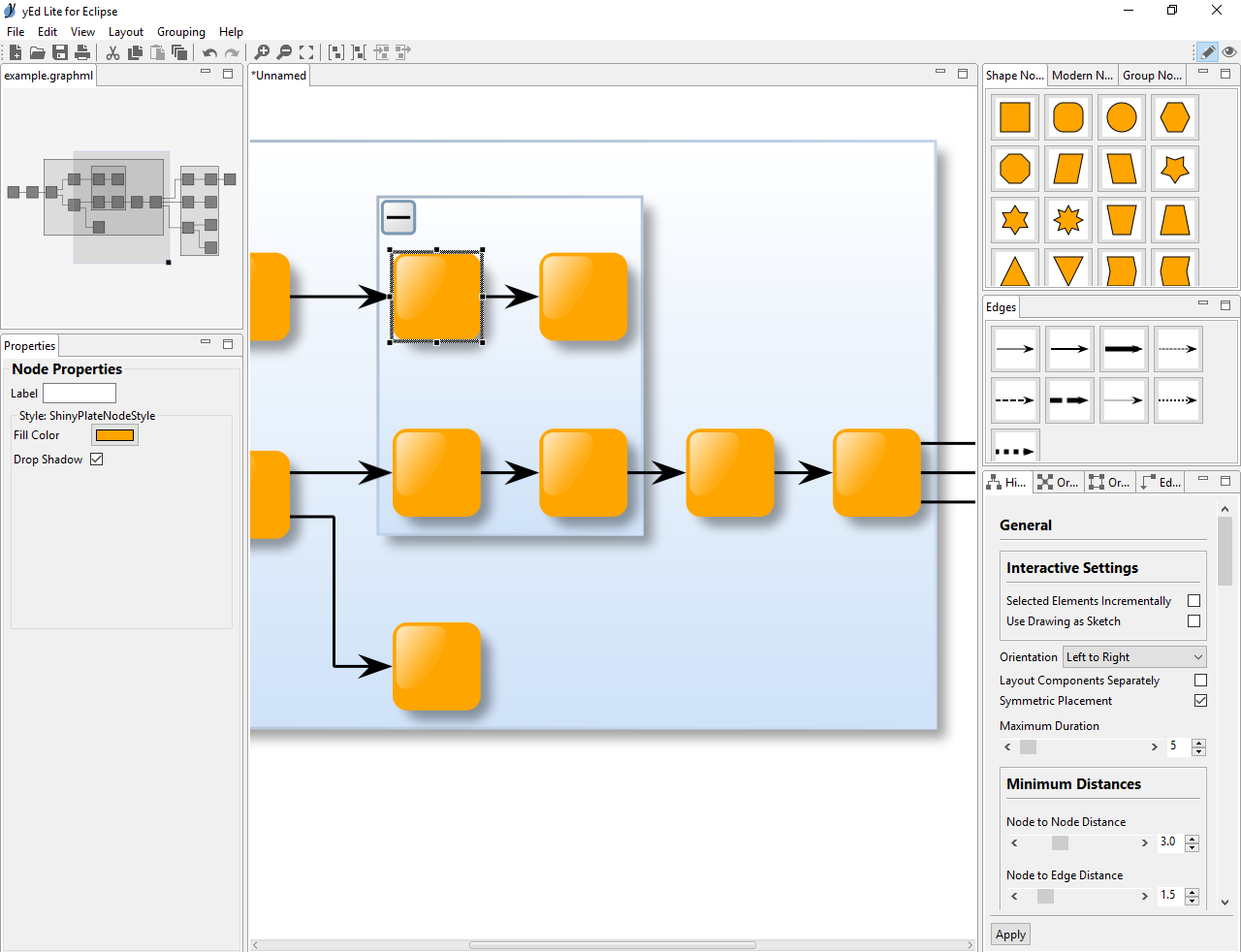Viewport: 1241px width, 952px height.
Task: Open the Layout menu
Action: 125,32
